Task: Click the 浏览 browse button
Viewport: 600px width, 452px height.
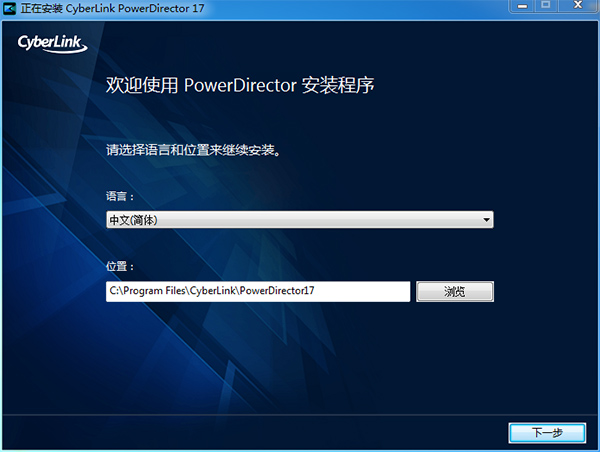Action: [455, 291]
